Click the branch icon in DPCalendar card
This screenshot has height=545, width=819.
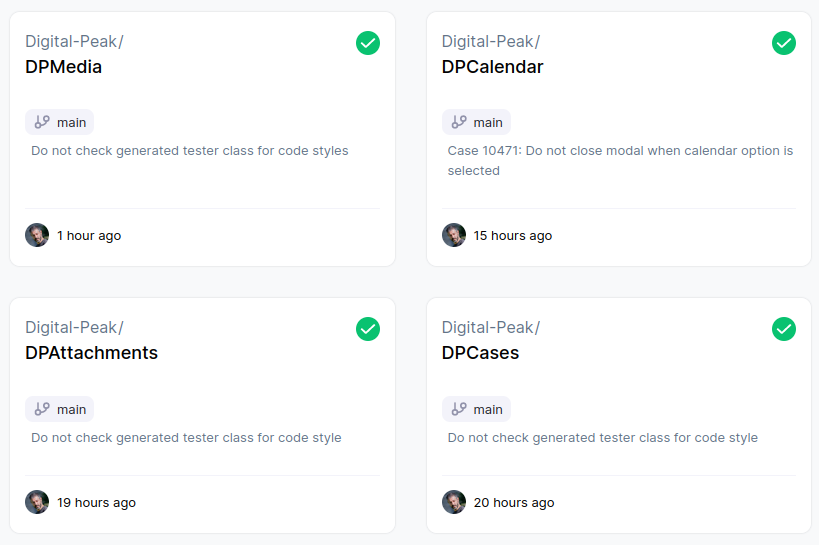[x=459, y=122]
